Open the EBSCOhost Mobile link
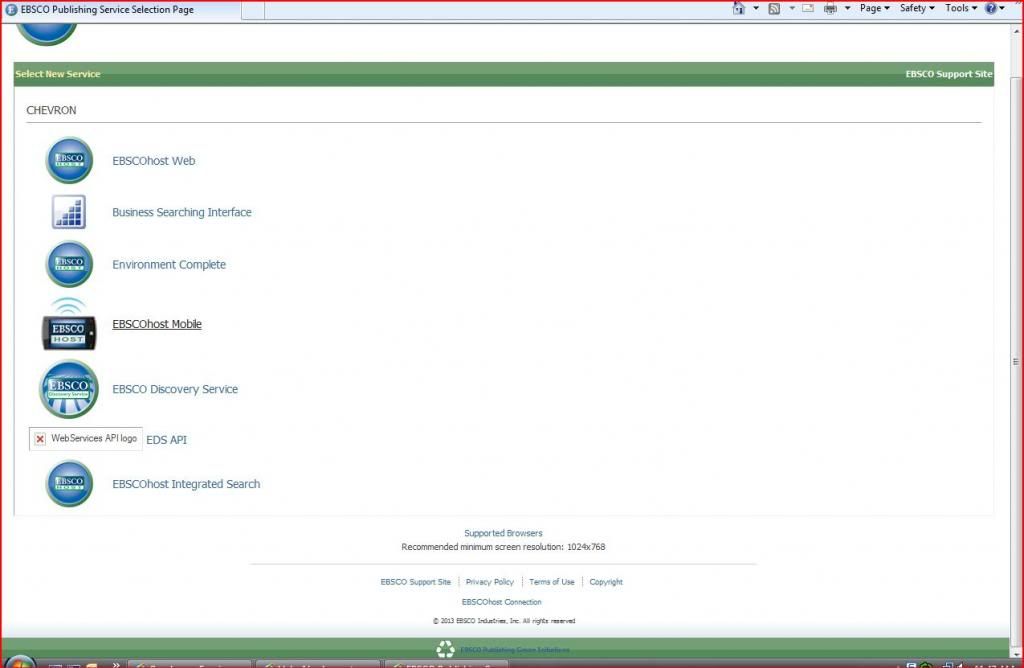This screenshot has width=1024, height=668. click(157, 324)
